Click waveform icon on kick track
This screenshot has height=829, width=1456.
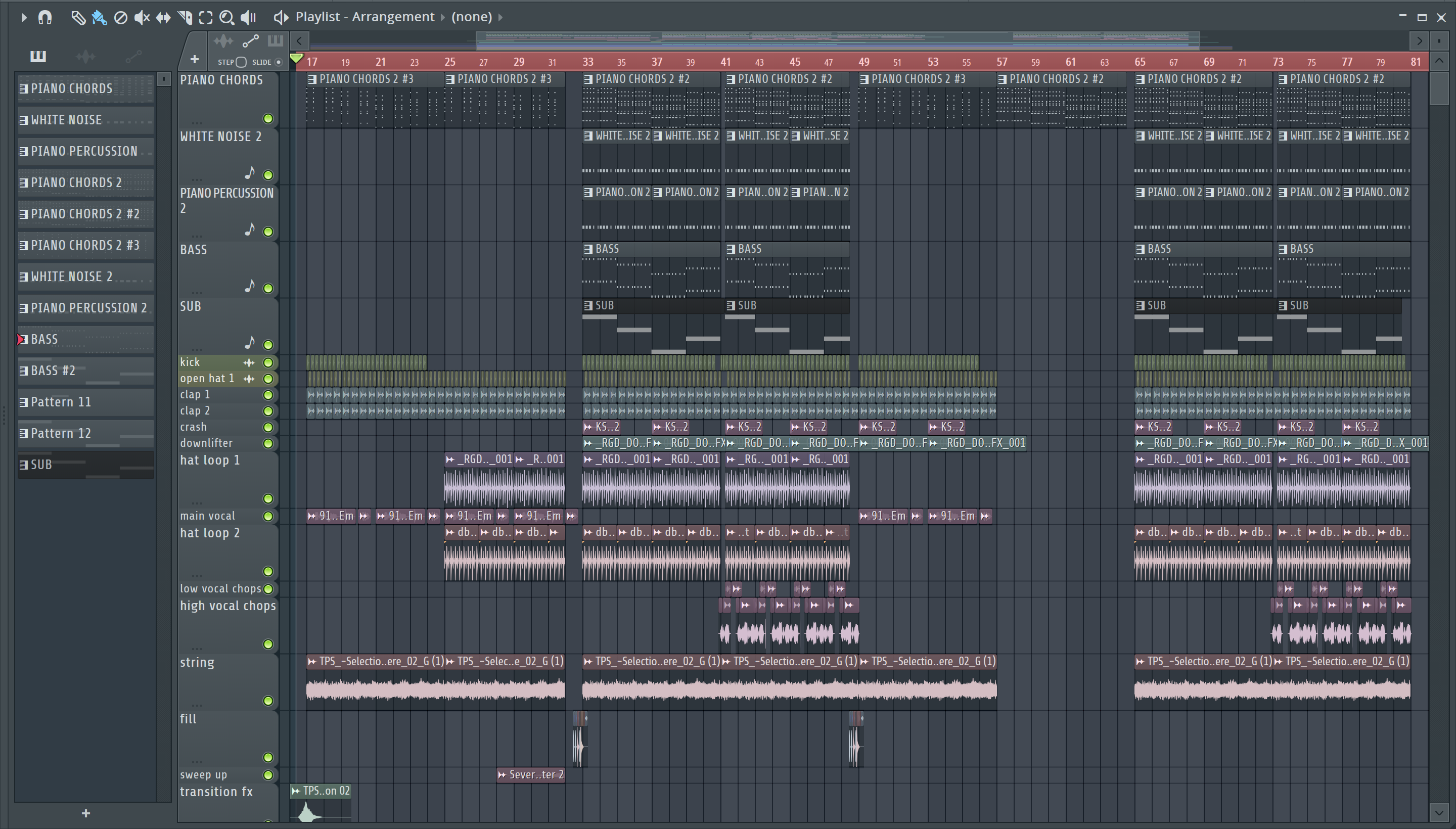click(249, 362)
